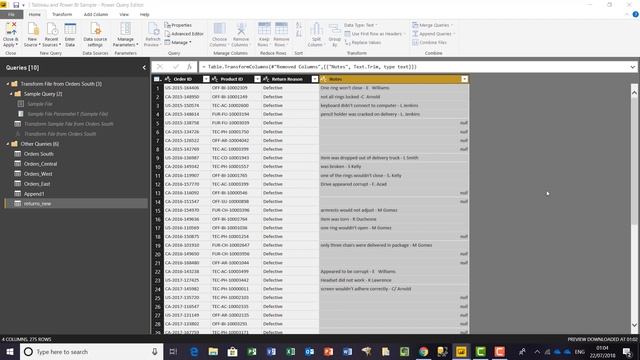This screenshot has height=360, width=640.
Task: Collapse the Queries pane with chevron
Action: (144, 67)
